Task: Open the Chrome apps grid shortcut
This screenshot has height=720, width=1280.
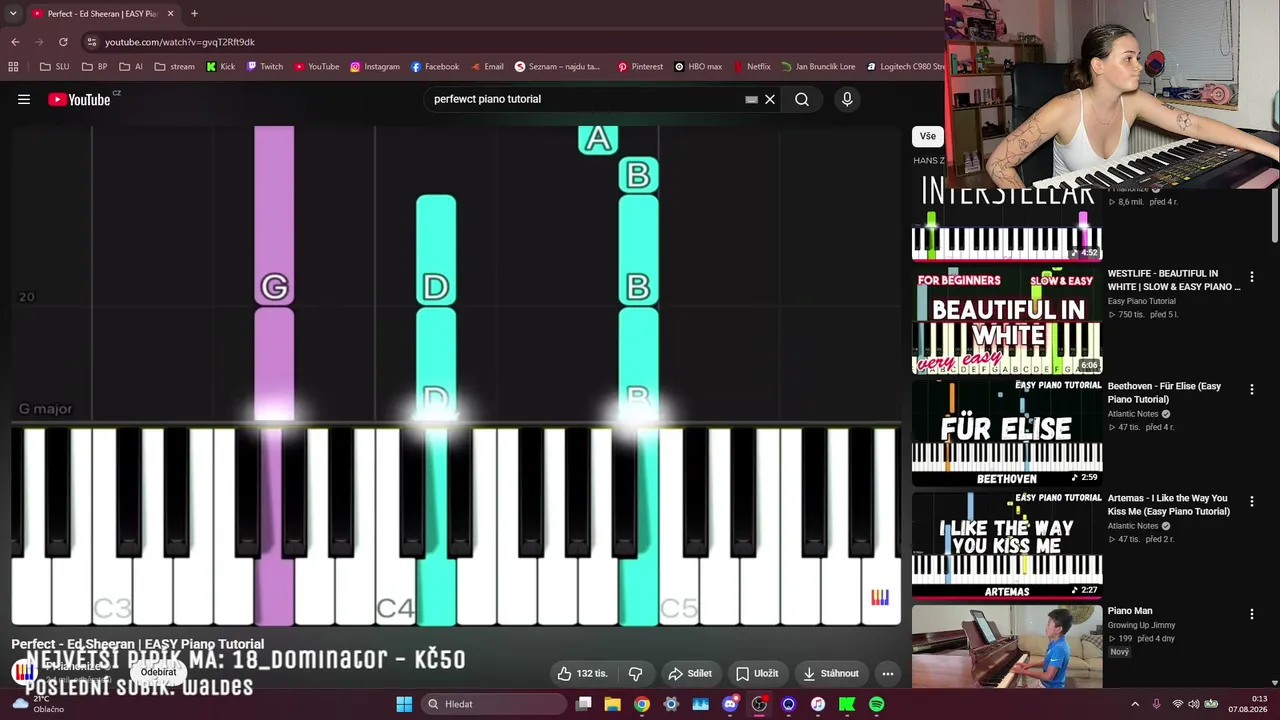Action: [x=13, y=67]
